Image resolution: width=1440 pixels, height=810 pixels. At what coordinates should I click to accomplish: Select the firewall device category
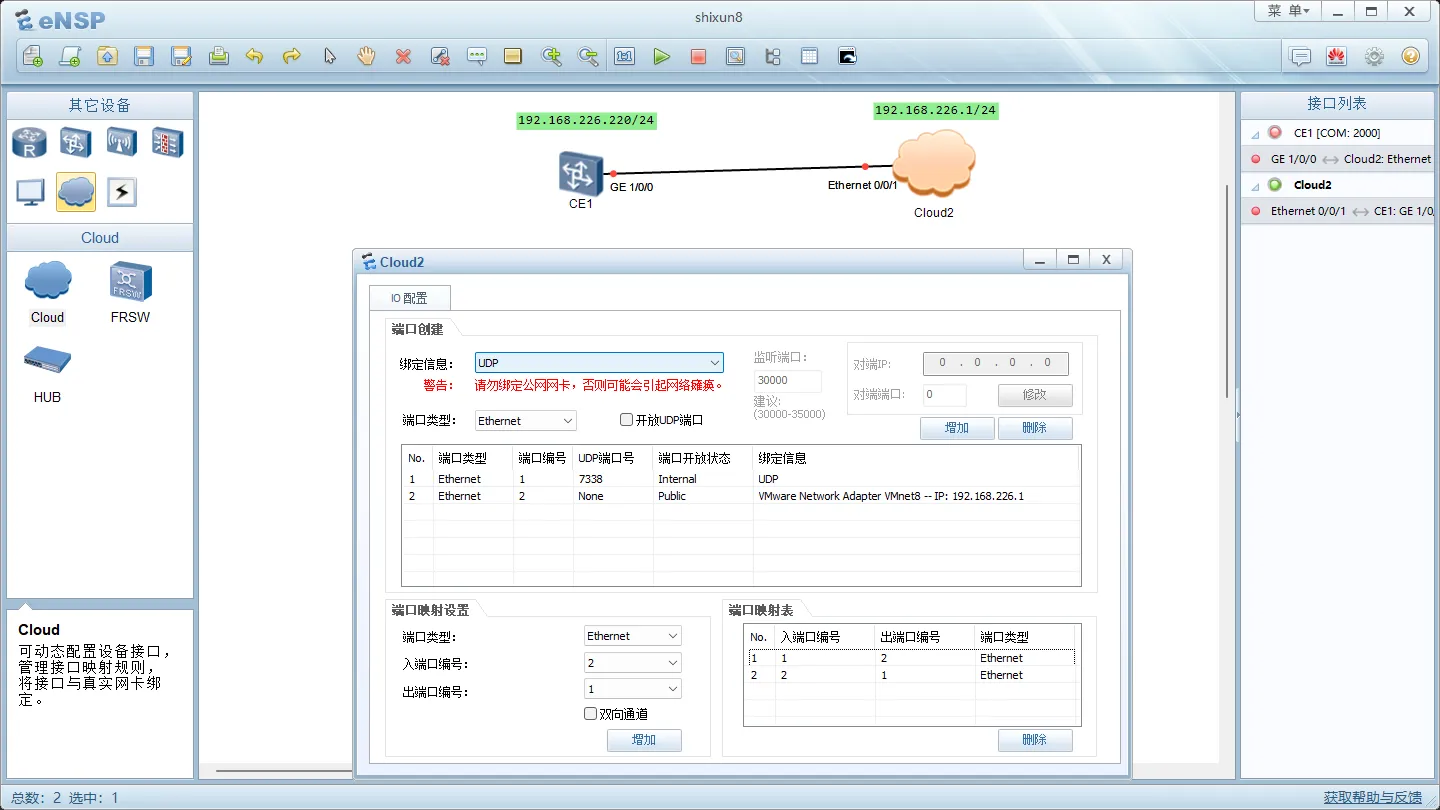tap(168, 143)
